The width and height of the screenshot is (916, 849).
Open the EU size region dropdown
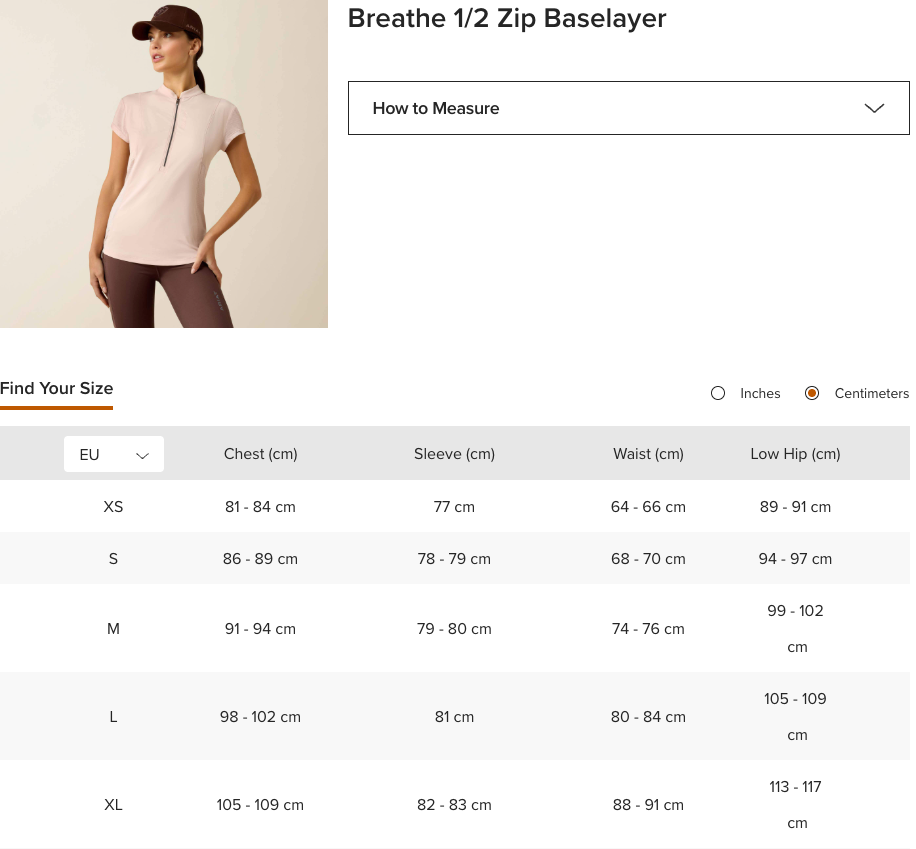coord(113,454)
